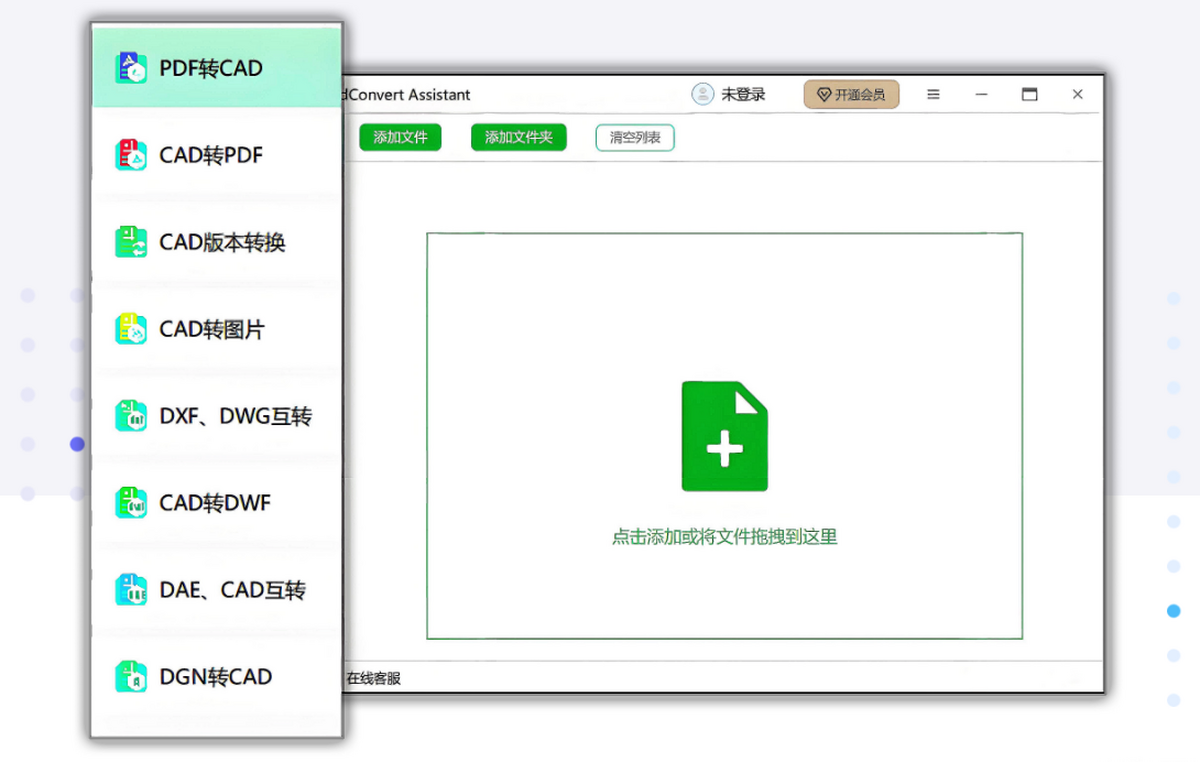Click the CAD转PDF sidebar icon
The width and height of the screenshot is (1200, 762).
131,155
